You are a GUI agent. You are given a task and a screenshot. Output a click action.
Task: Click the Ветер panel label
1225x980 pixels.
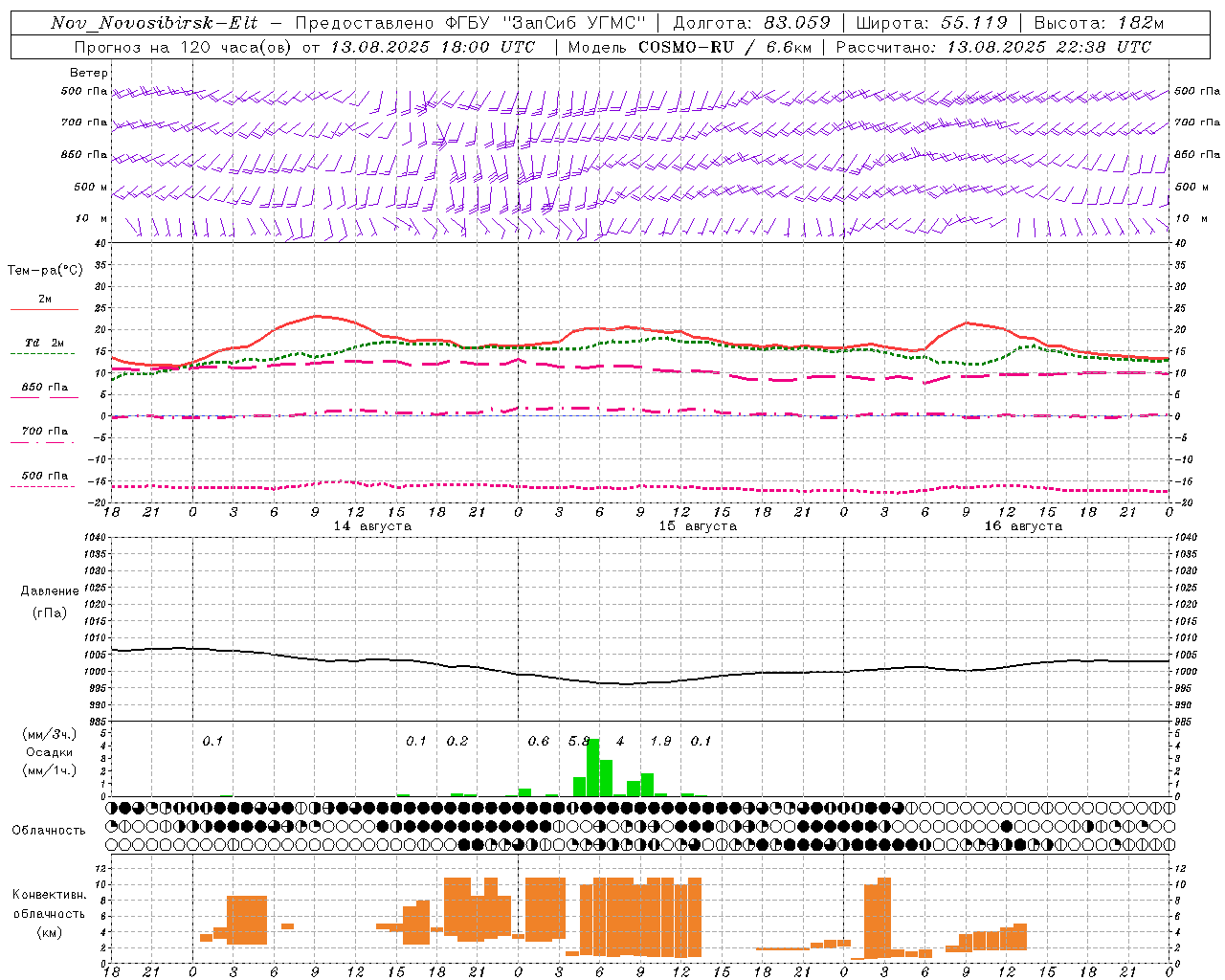(x=89, y=73)
